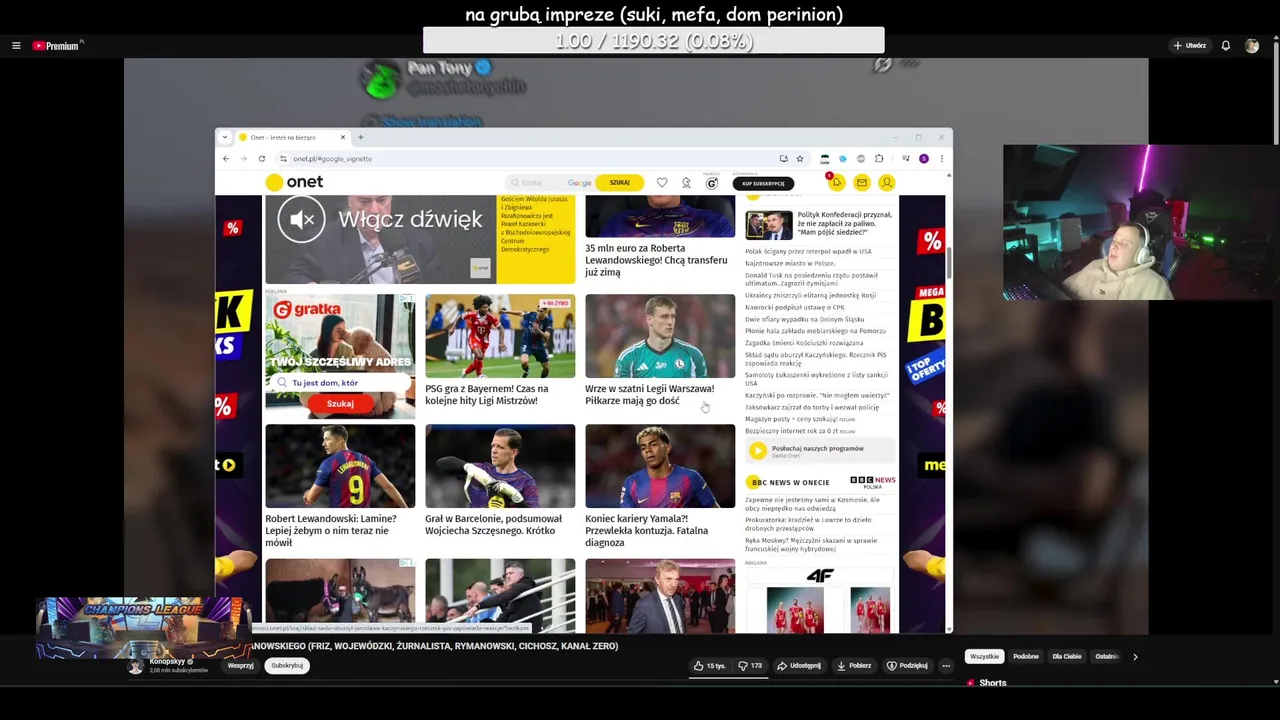Open the YouTube notifications bell

pyautogui.click(x=1226, y=46)
